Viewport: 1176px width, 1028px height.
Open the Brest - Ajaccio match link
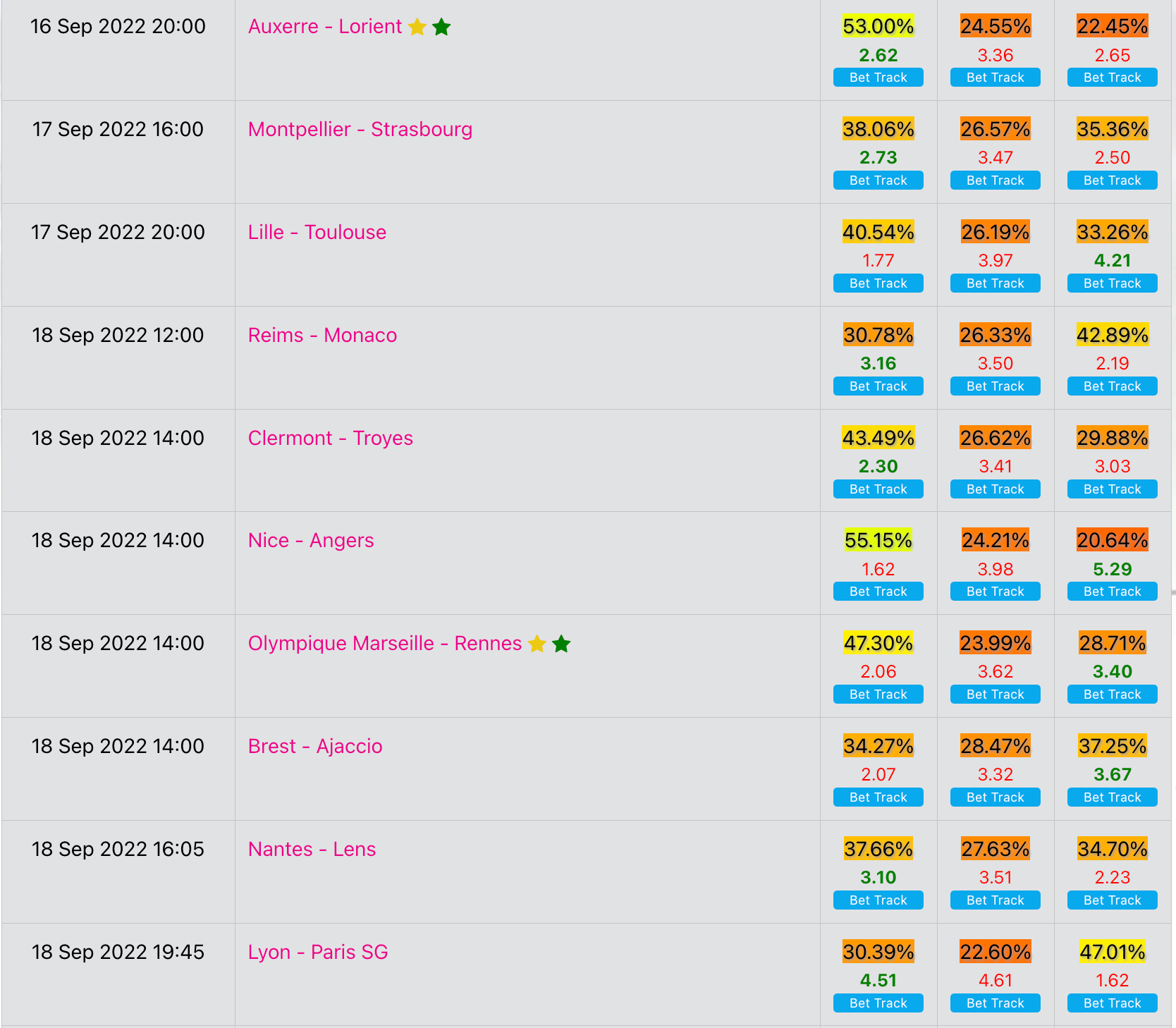click(x=315, y=747)
